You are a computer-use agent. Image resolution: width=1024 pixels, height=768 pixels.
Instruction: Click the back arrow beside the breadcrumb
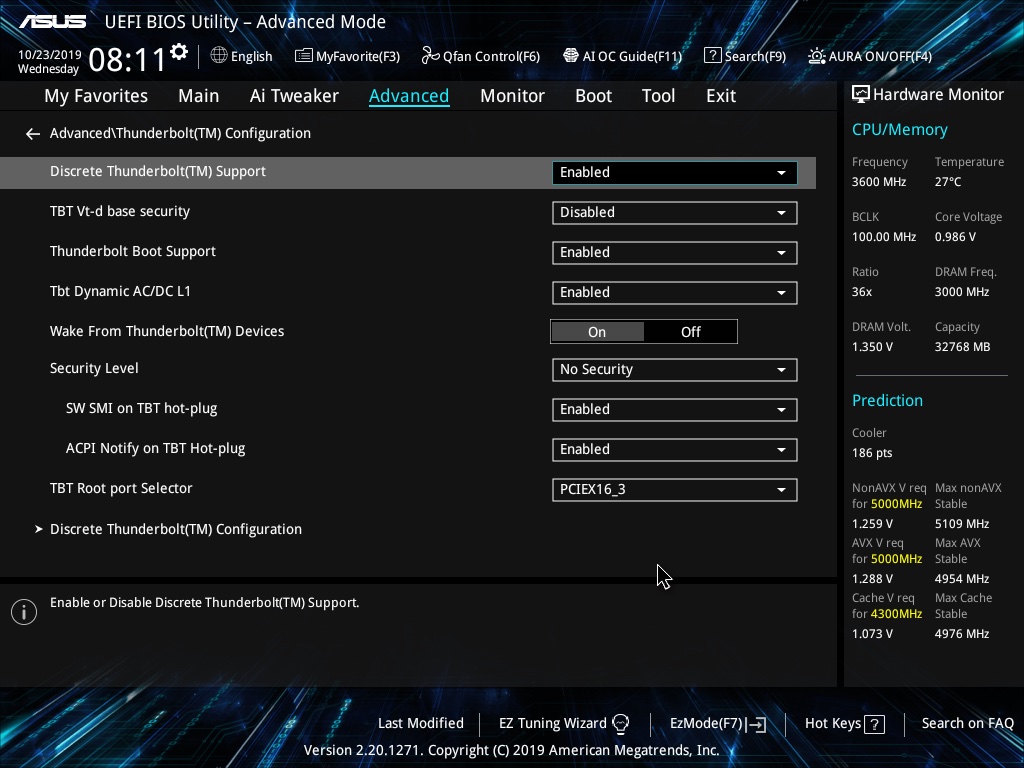pyautogui.click(x=33, y=134)
